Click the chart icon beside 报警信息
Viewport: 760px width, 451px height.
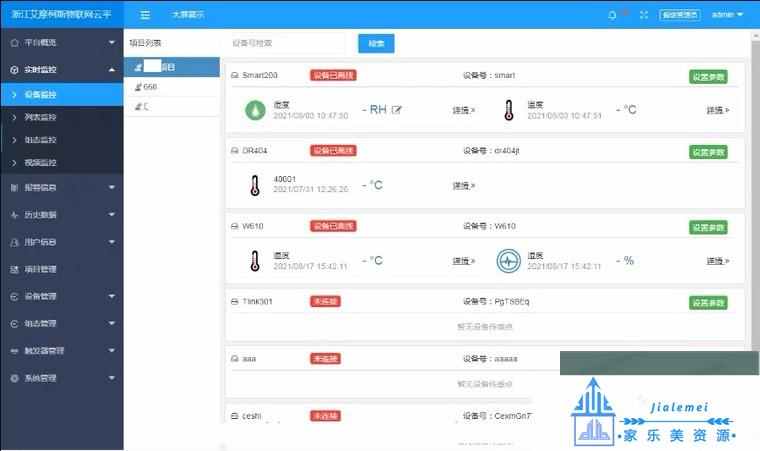click(x=15, y=188)
